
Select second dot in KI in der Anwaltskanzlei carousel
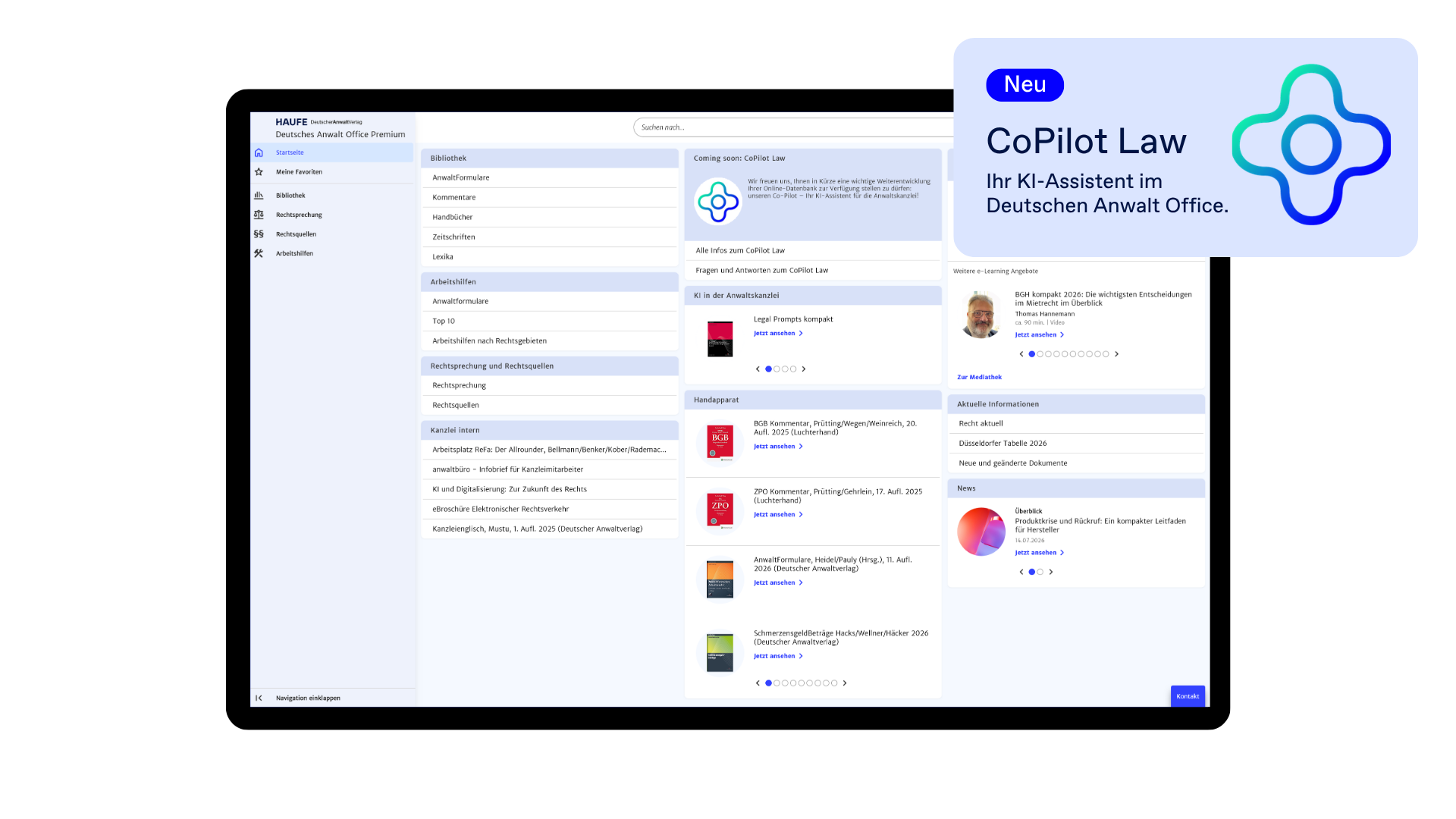point(777,369)
